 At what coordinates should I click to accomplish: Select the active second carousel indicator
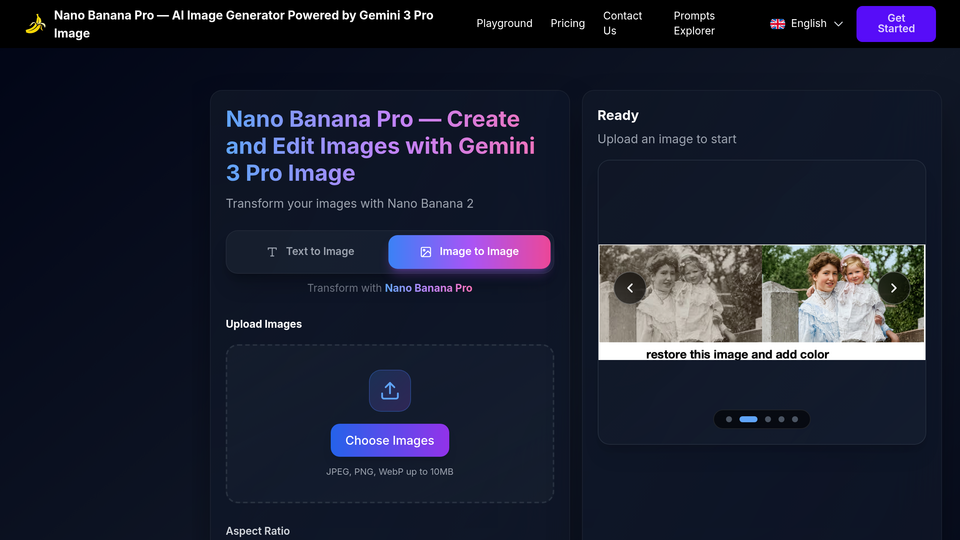(748, 419)
